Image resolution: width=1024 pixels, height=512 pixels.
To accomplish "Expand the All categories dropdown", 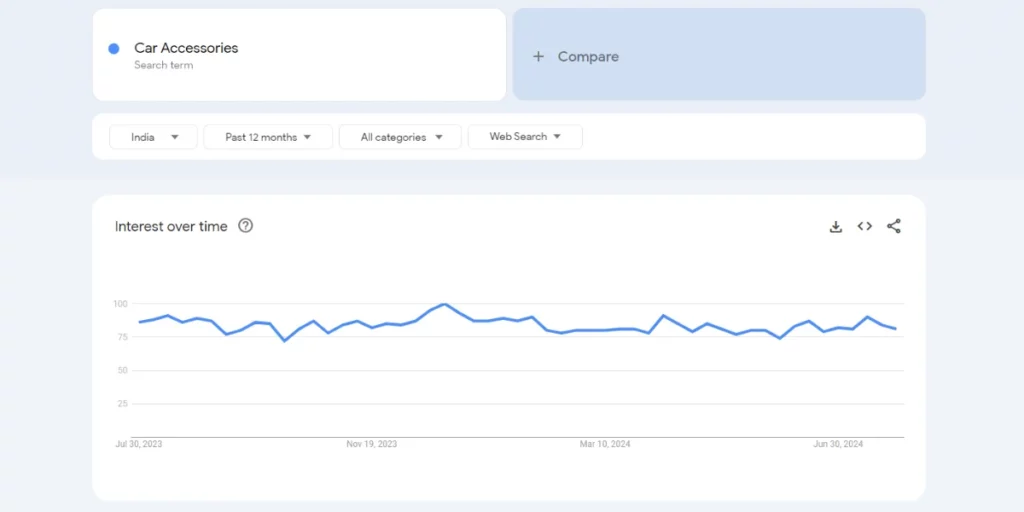I will [x=400, y=137].
